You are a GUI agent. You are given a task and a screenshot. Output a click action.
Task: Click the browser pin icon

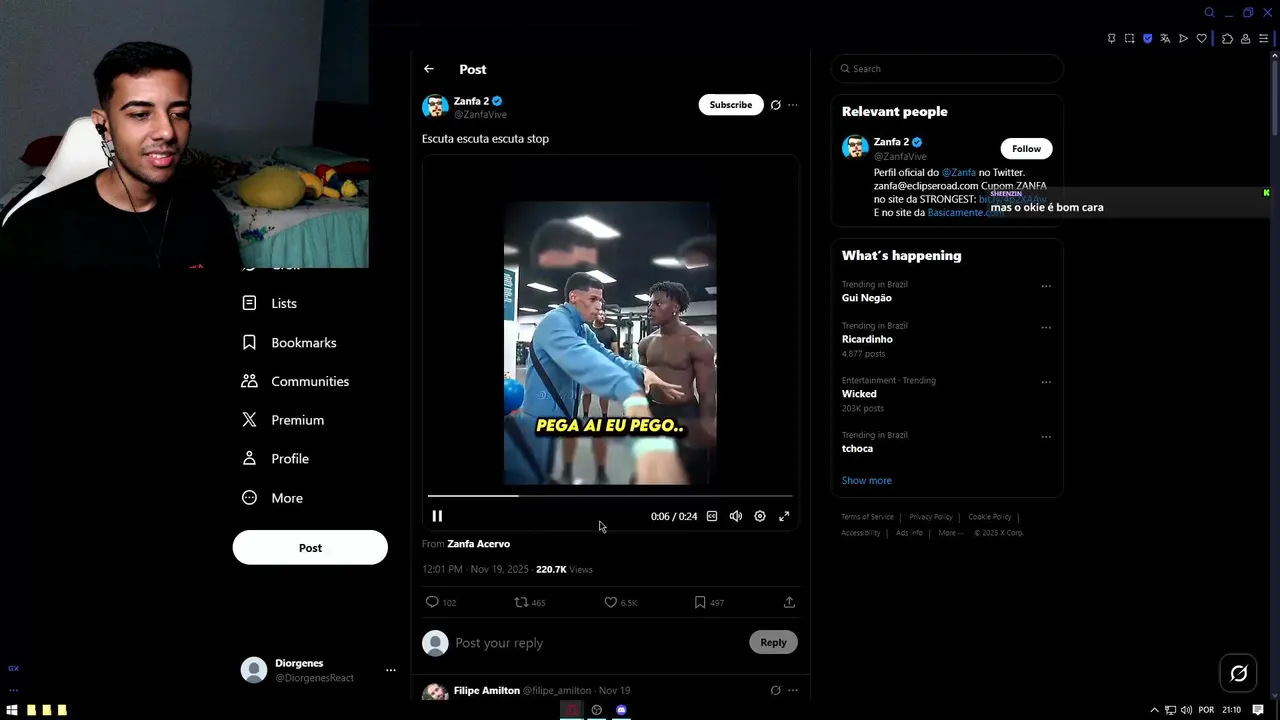coord(1111,39)
